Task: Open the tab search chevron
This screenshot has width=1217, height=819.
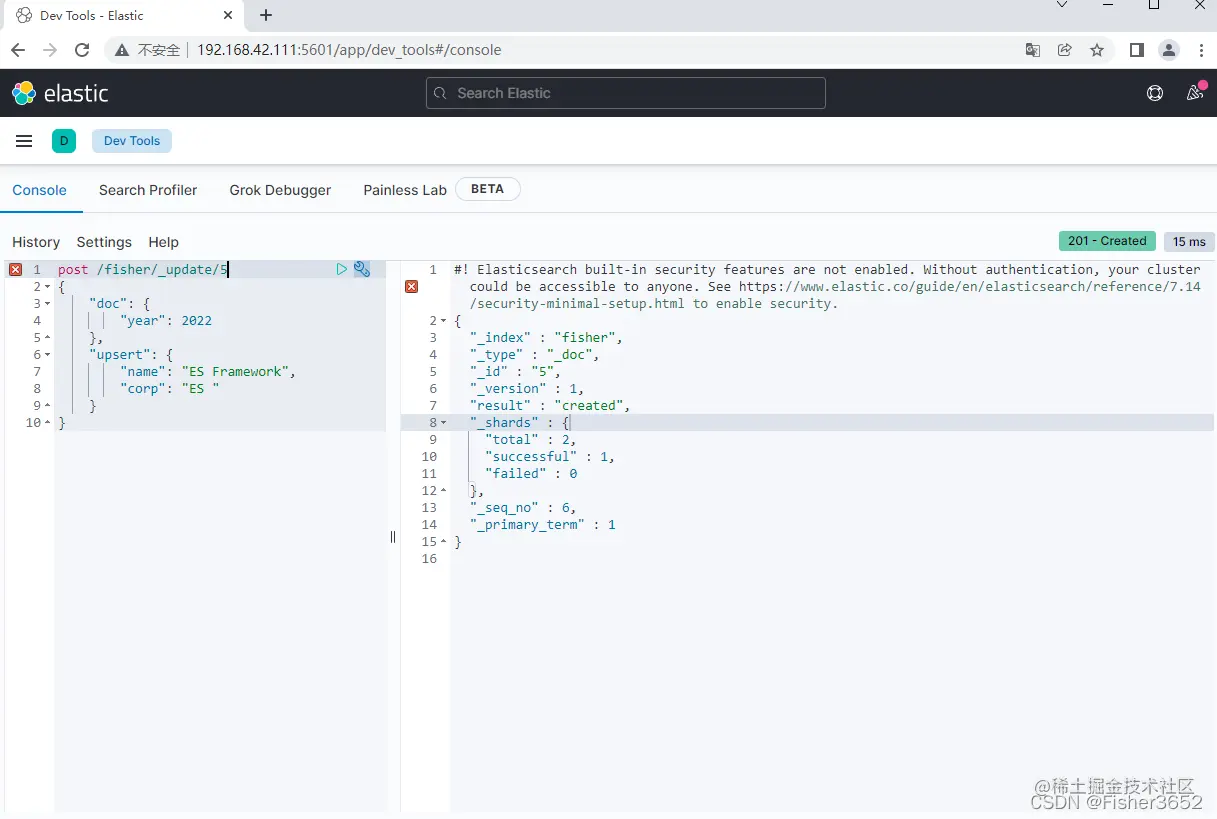Action: click(1062, 5)
